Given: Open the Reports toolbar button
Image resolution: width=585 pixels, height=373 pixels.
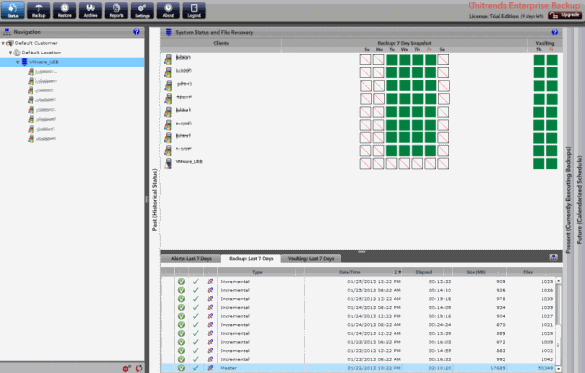Looking at the screenshot, I should click(x=116, y=10).
